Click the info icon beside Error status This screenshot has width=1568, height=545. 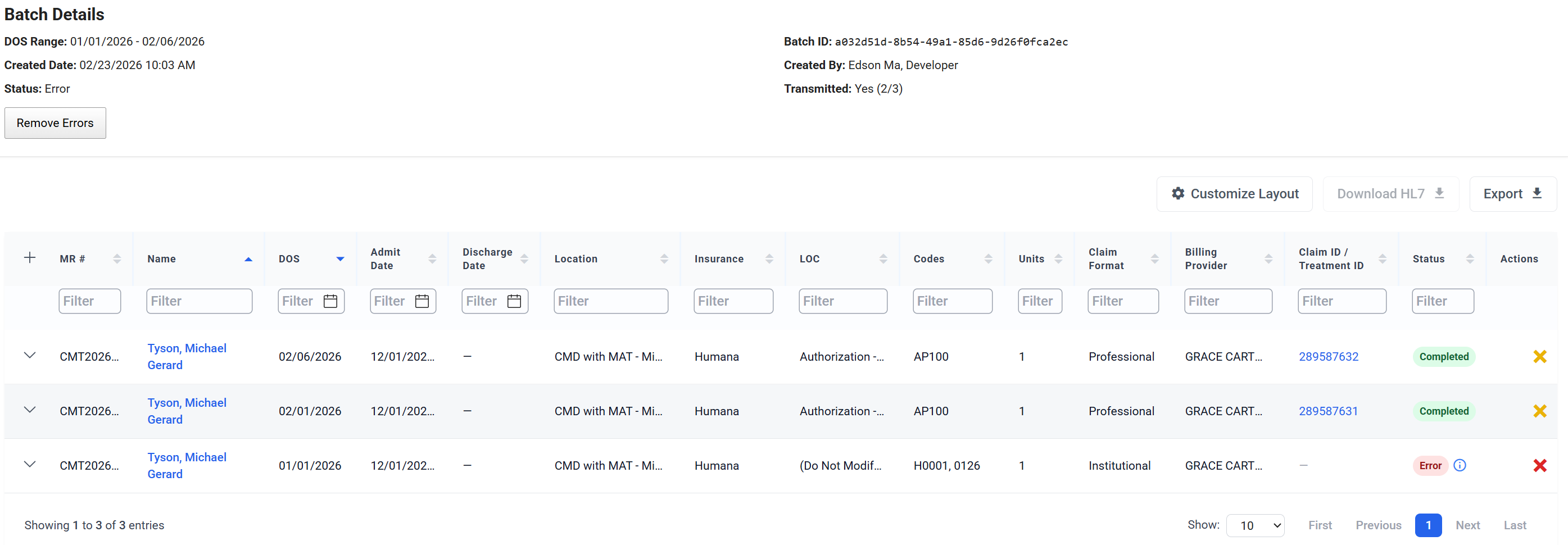click(1460, 465)
